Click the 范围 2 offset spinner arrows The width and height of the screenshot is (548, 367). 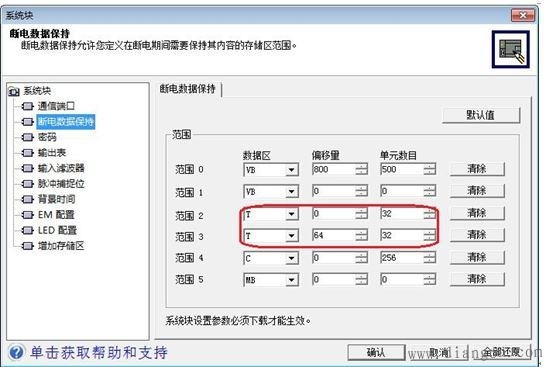(362, 214)
